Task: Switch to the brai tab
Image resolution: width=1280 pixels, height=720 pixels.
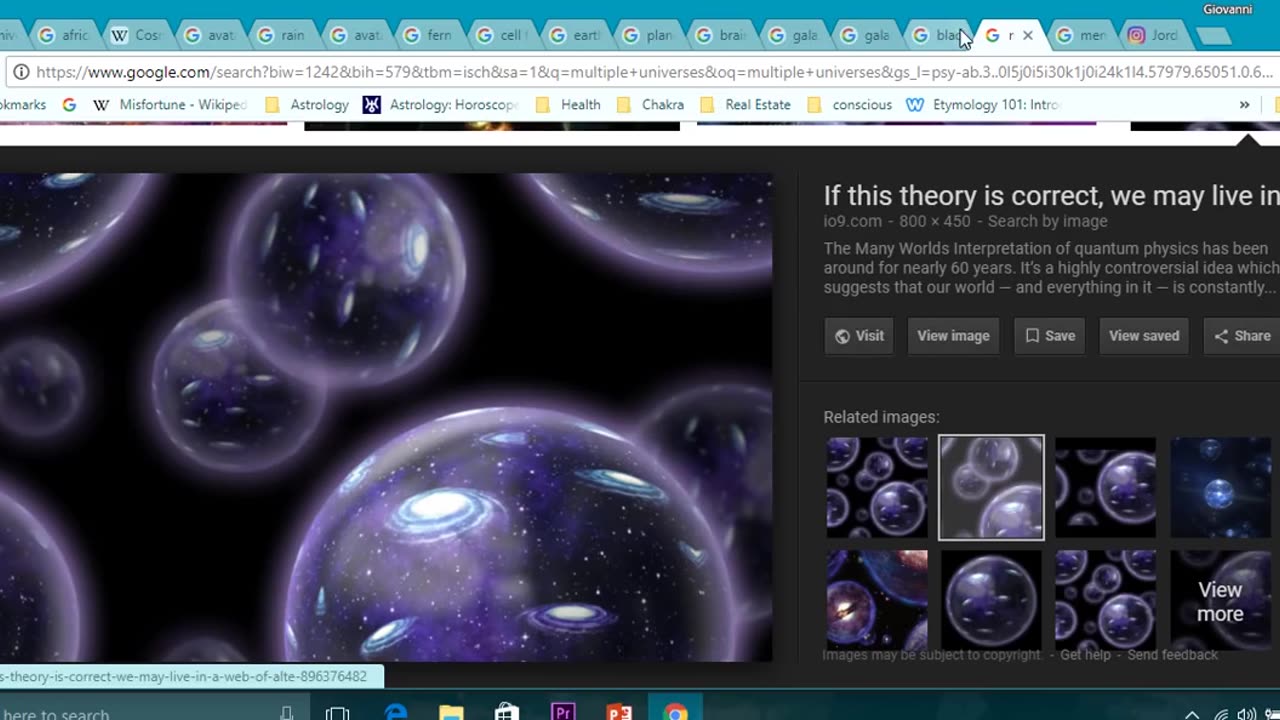Action: [x=721, y=35]
